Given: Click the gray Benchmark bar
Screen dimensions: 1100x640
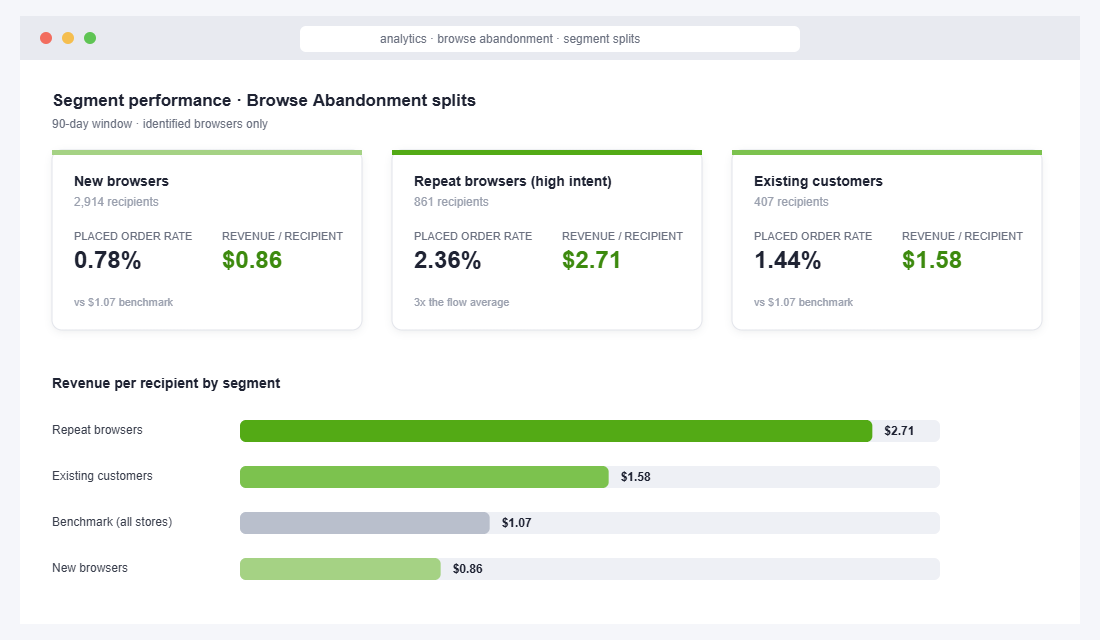Looking at the screenshot, I should point(365,523).
